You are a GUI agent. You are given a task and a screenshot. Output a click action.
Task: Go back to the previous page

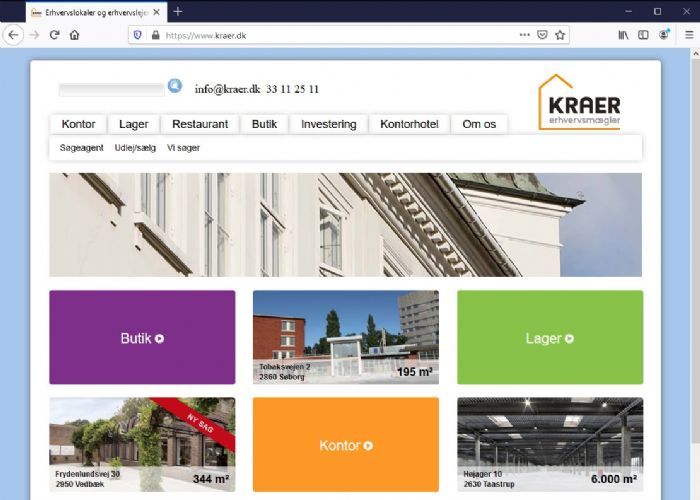pyautogui.click(x=13, y=35)
